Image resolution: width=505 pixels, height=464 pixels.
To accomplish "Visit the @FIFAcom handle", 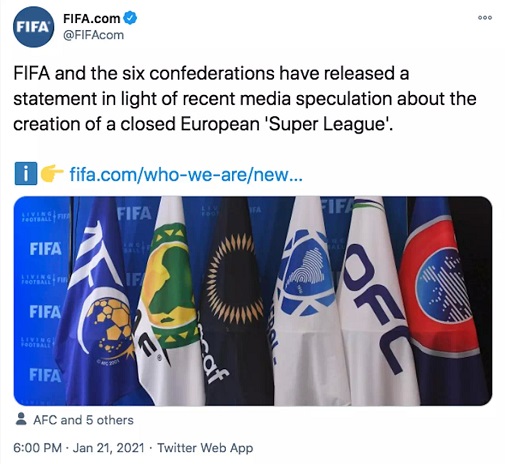I will point(93,35).
